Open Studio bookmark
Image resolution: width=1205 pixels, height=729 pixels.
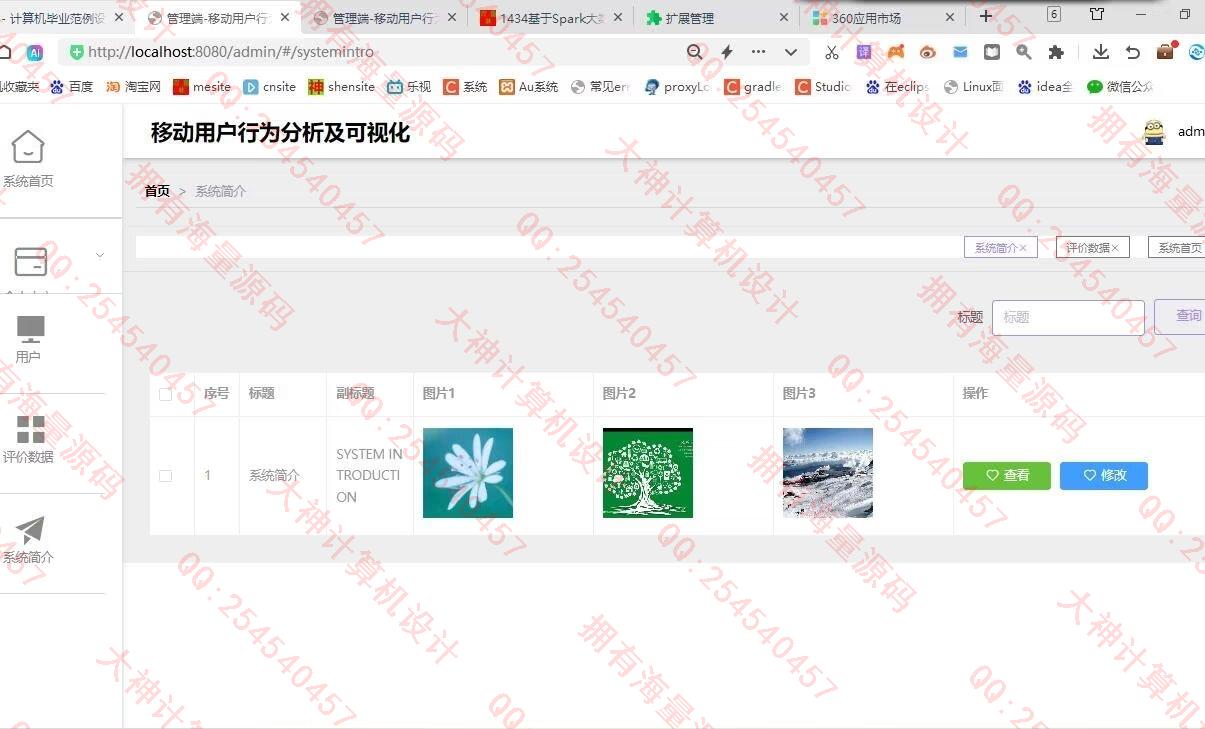pyautogui.click(x=824, y=87)
